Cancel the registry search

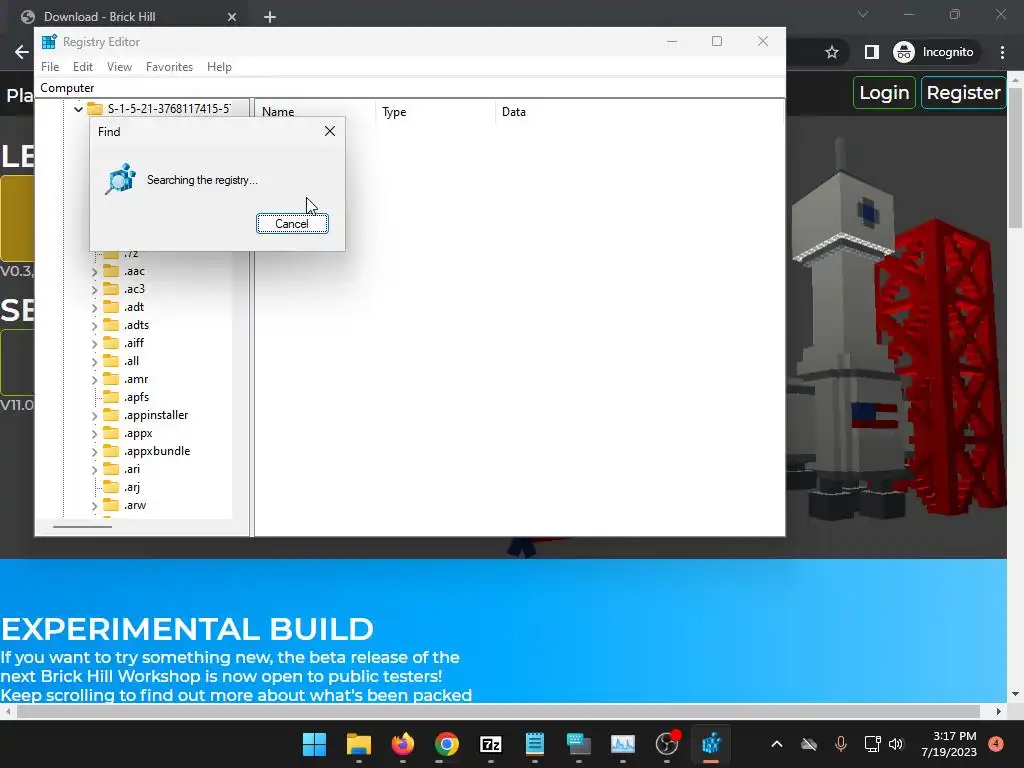pyautogui.click(x=292, y=223)
